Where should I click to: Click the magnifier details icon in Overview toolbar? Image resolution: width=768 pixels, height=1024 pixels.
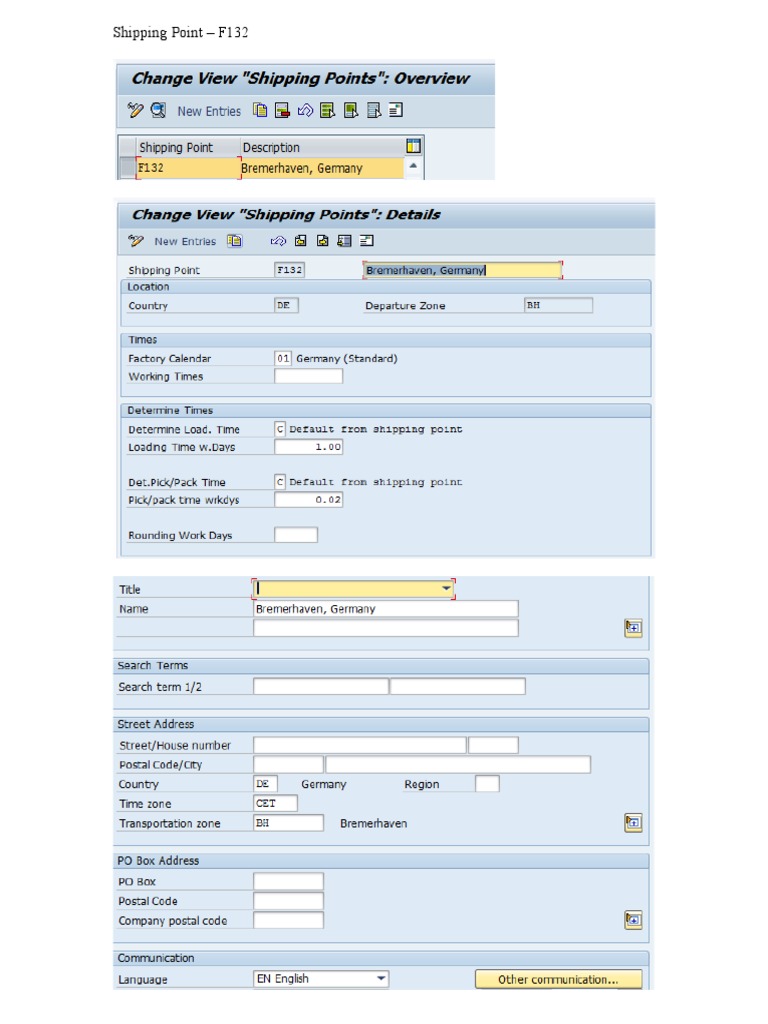point(158,110)
